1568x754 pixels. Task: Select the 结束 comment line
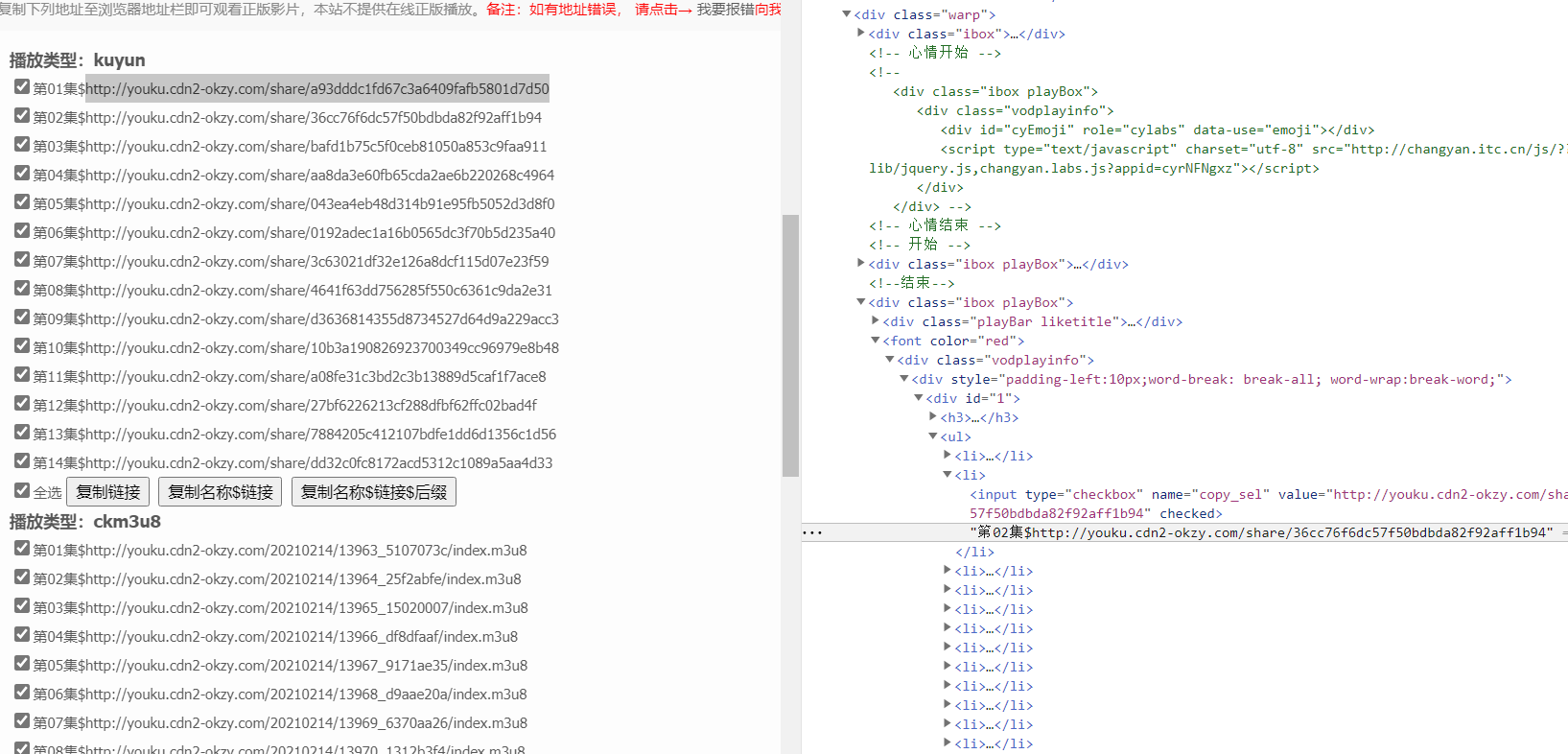click(x=912, y=283)
